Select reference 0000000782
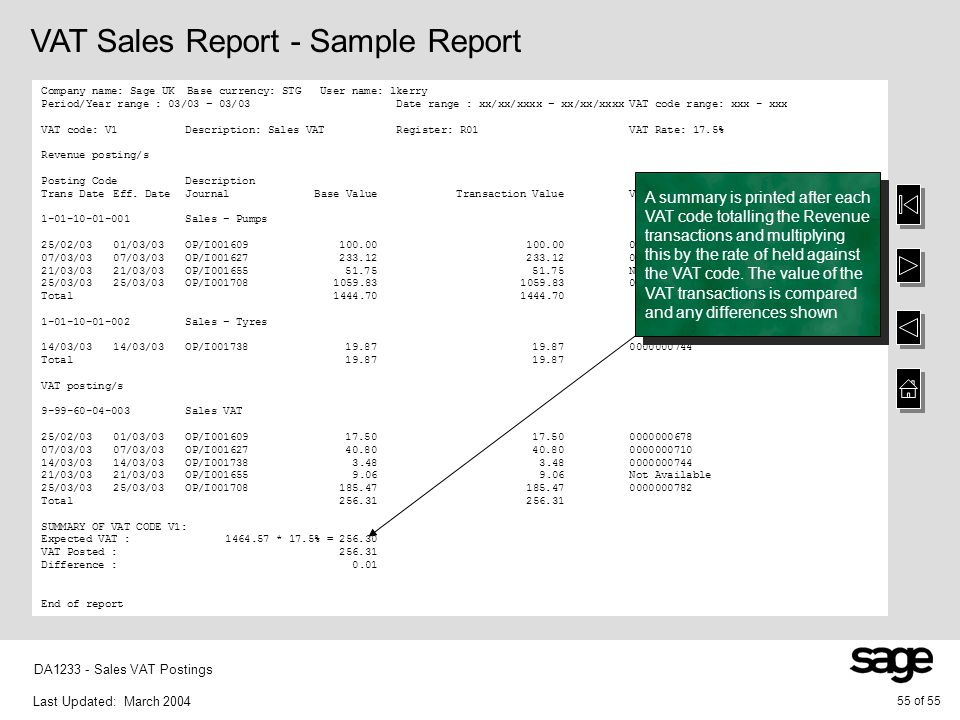Image resolution: width=960 pixels, height=720 pixels. (661, 488)
